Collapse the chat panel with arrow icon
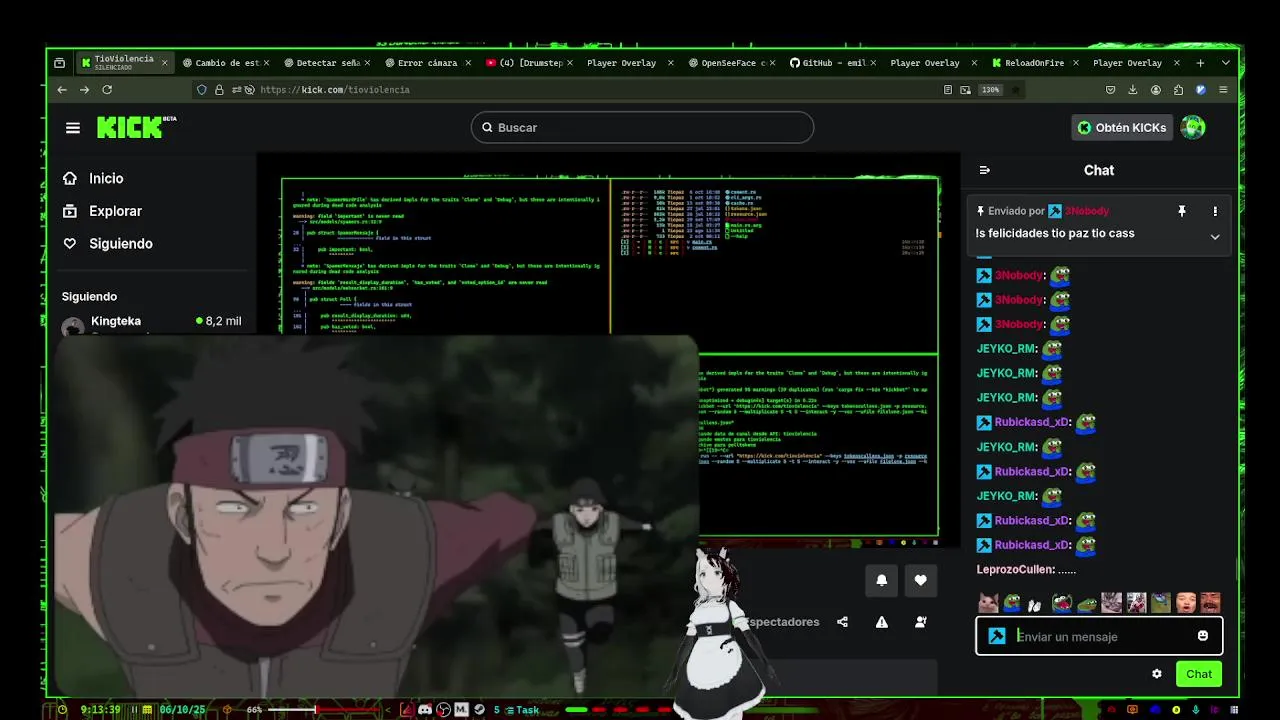Viewport: 1280px width, 720px height. 984,170
